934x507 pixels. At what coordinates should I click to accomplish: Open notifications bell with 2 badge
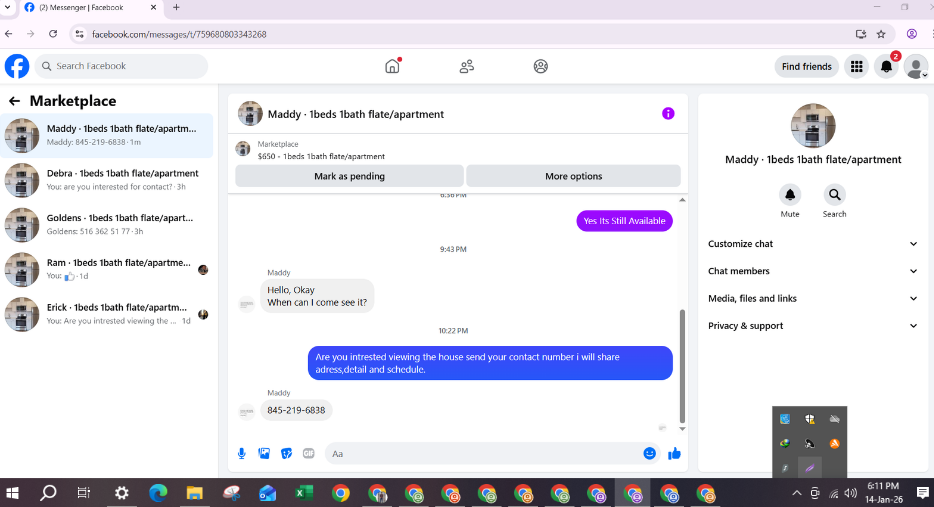[886, 66]
